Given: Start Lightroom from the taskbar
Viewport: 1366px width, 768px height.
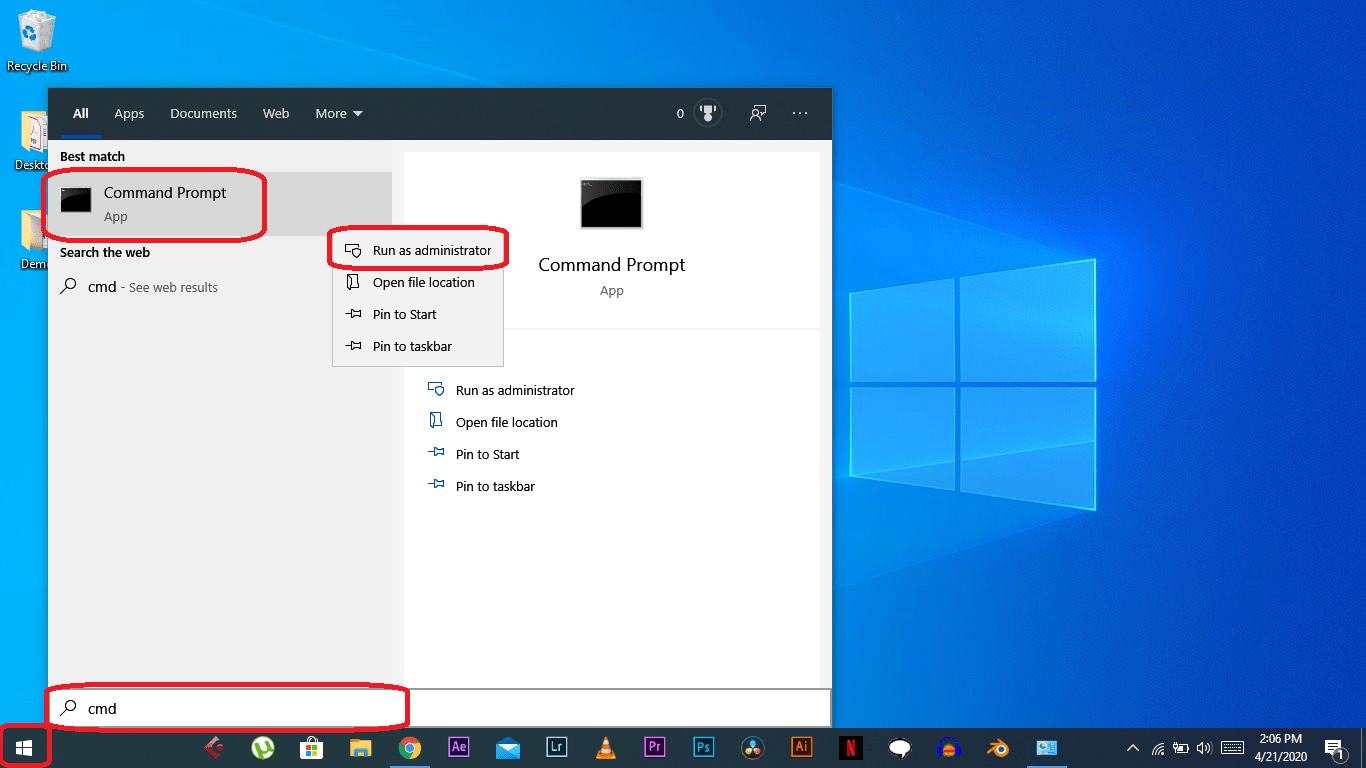Looking at the screenshot, I should 556,747.
